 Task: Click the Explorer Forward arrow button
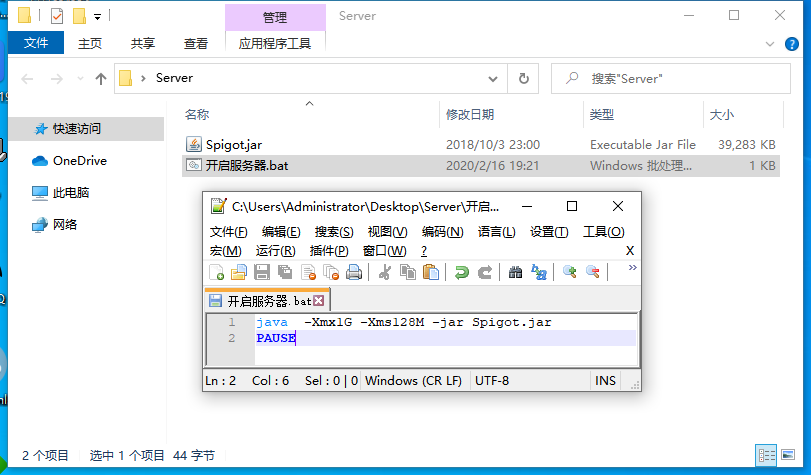coord(56,79)
